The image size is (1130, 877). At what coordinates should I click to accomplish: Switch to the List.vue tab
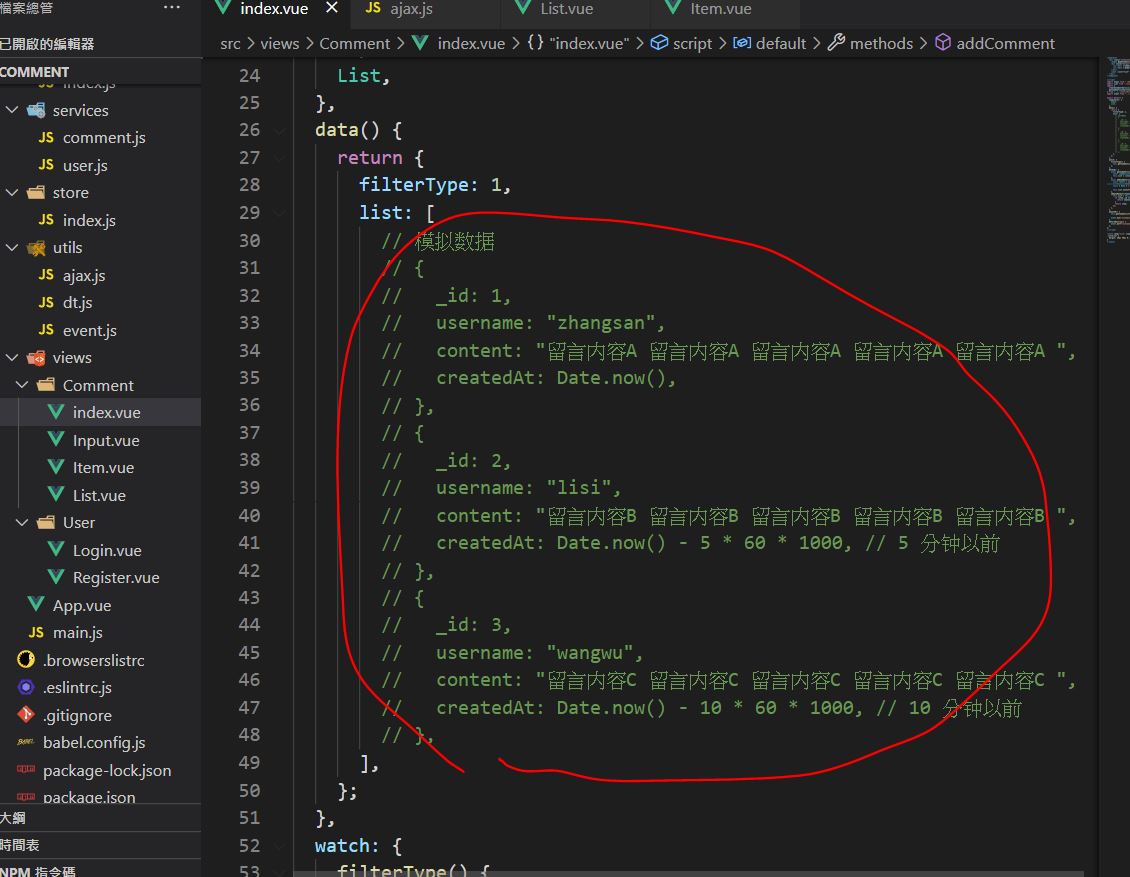pos(566,9)
